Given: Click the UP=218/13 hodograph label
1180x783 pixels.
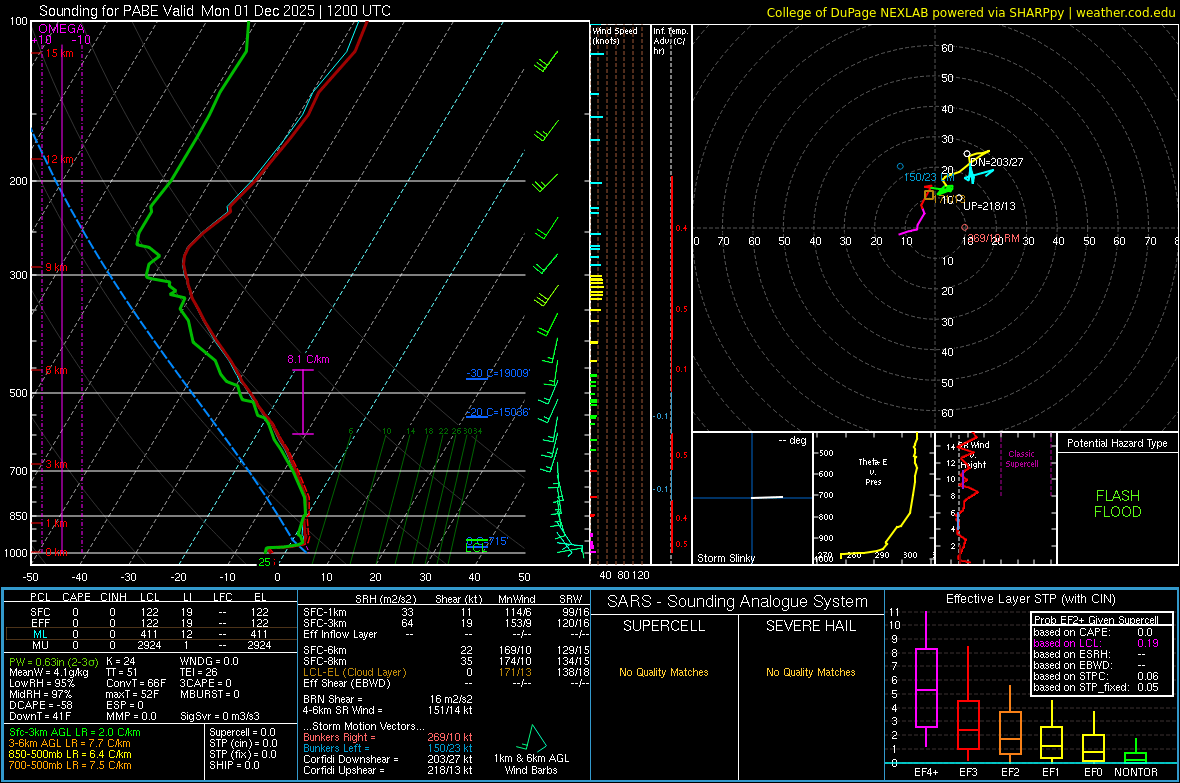Looking at the screenshot, I should [x=989, y=206].
